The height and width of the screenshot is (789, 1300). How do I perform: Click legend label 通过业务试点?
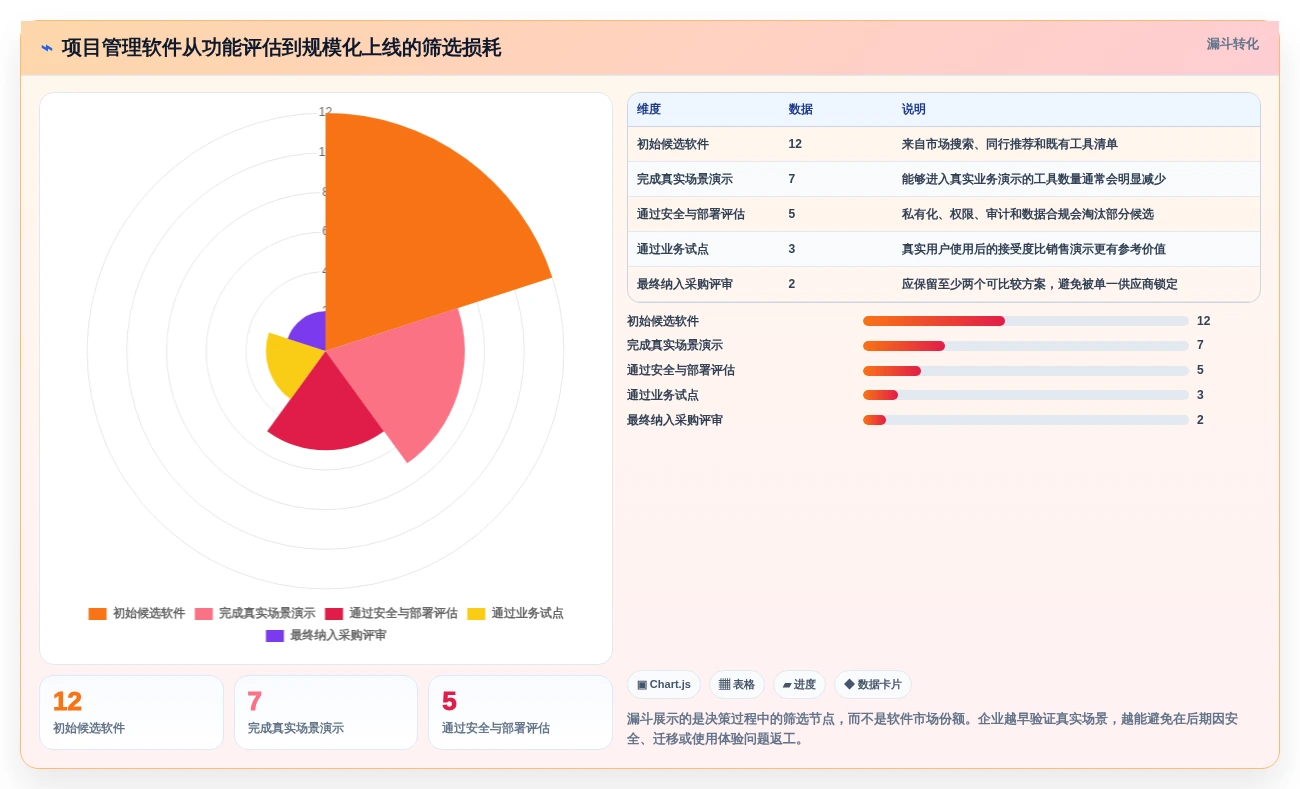click(x=527, y=614)
